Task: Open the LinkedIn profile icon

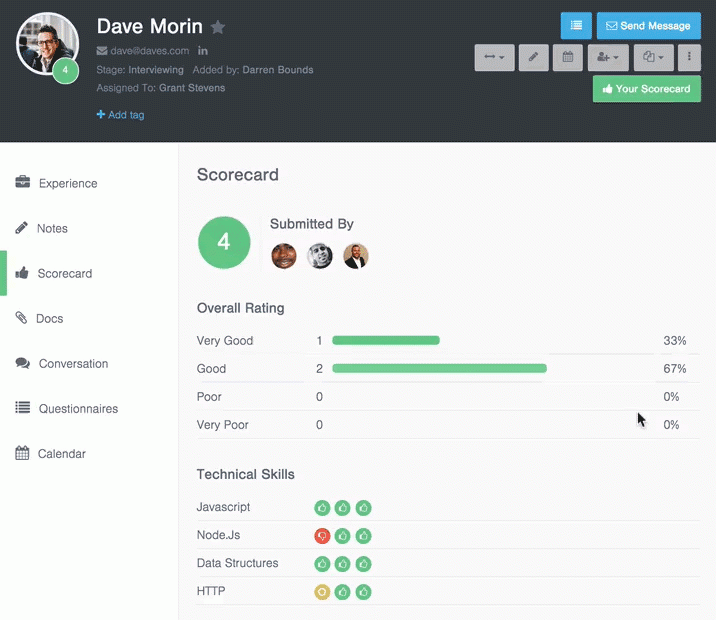Action: click(x=203, y=51)
